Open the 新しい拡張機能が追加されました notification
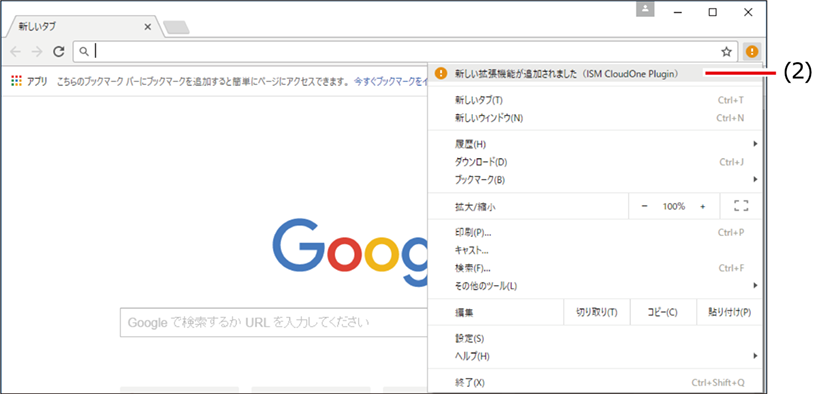The height and width of the screenshot is (394, 815). pyautogui.click(x=595, y=74)
